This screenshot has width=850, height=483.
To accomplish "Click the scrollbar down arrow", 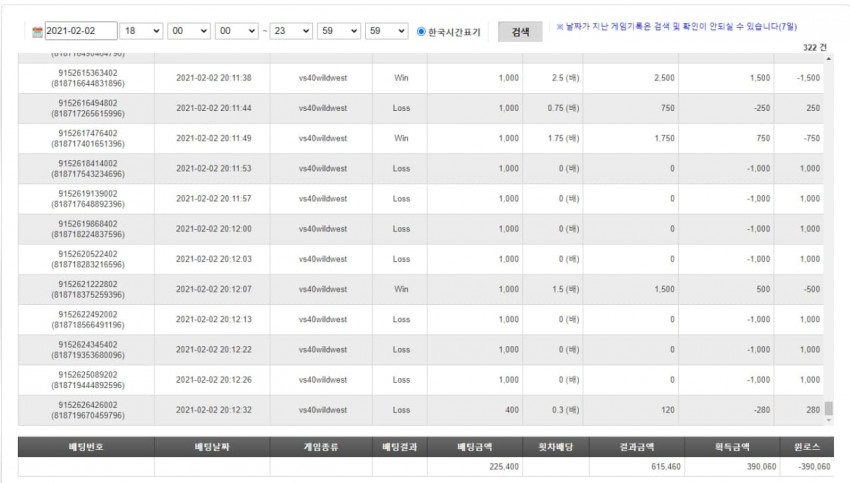I will coord(828,420).
